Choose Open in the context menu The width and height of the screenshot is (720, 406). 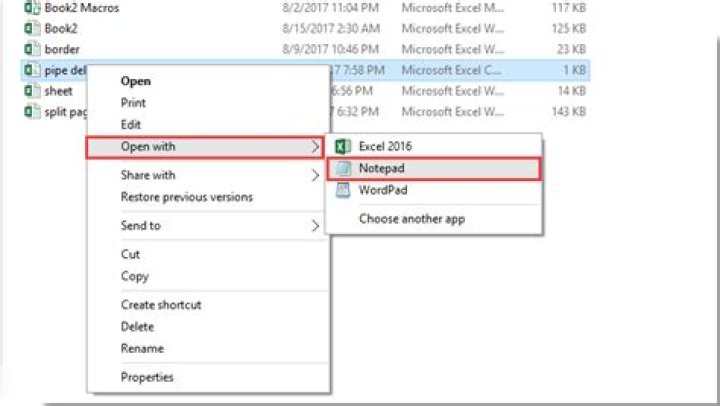tap(135, 81)
